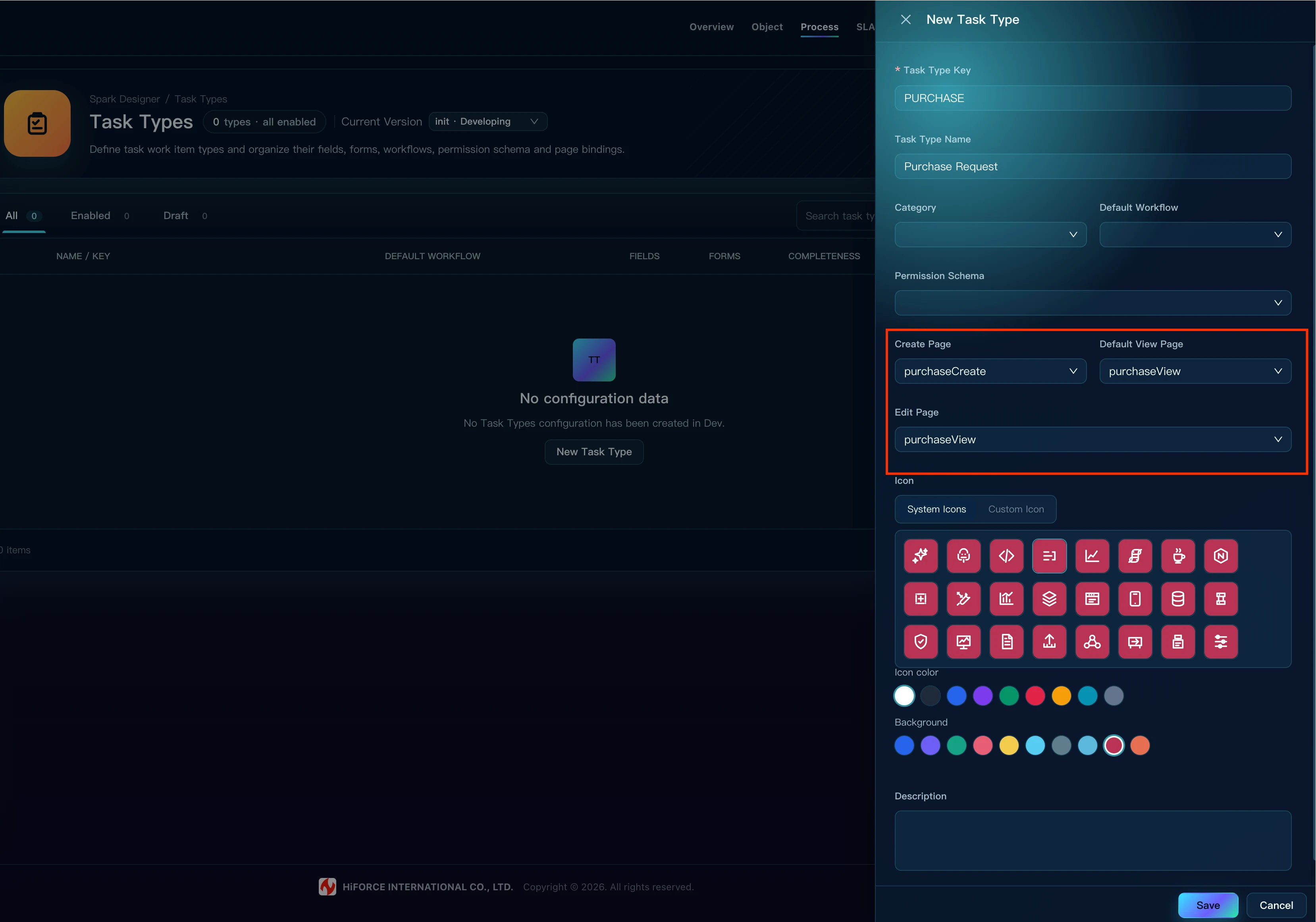The image size is (1316, 922).
Task: Choose the purple icon color swatch
Action: coord(983,696)
